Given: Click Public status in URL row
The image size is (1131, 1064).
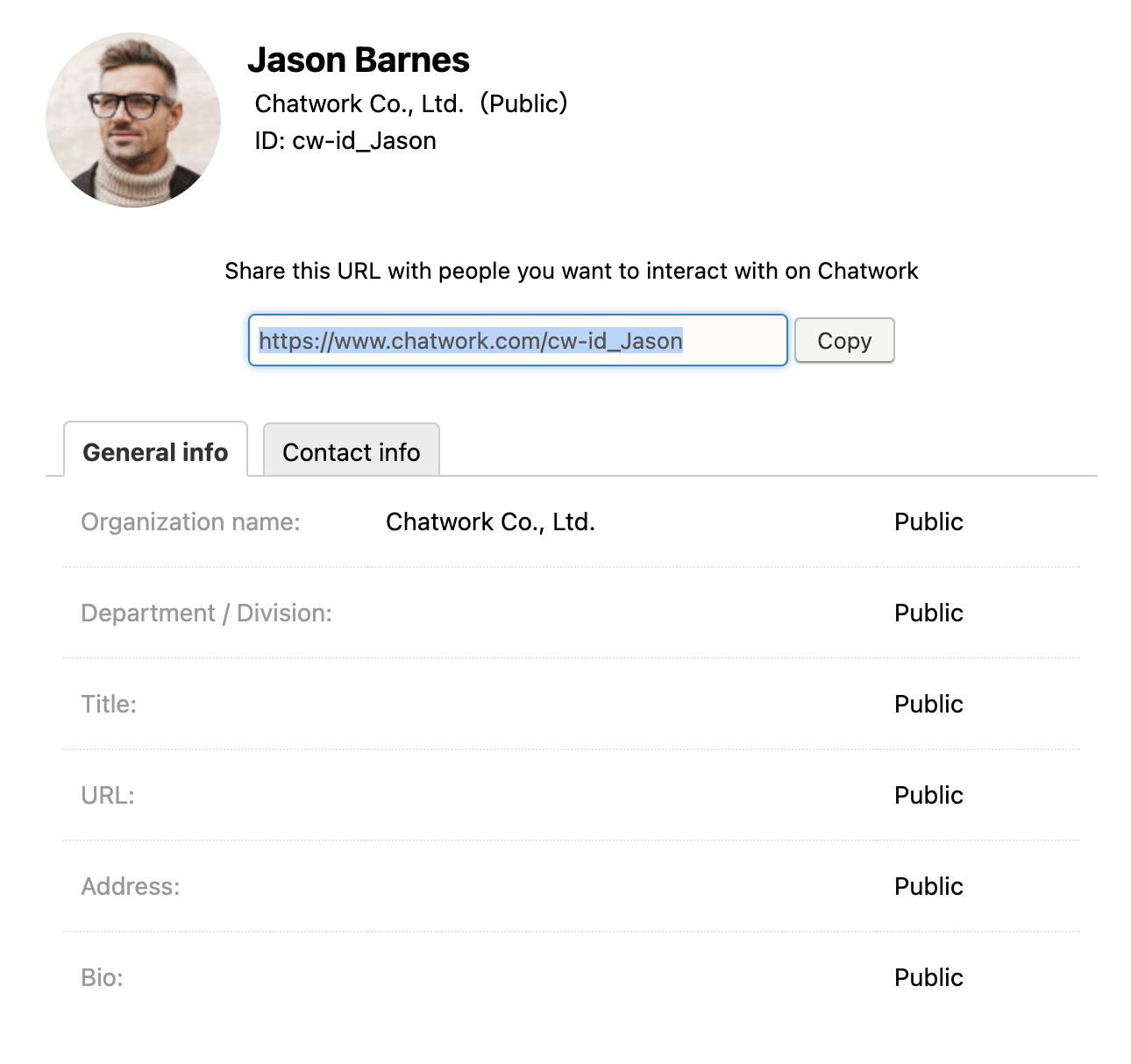Looking at the screenshot, I should tap(928, 795).
